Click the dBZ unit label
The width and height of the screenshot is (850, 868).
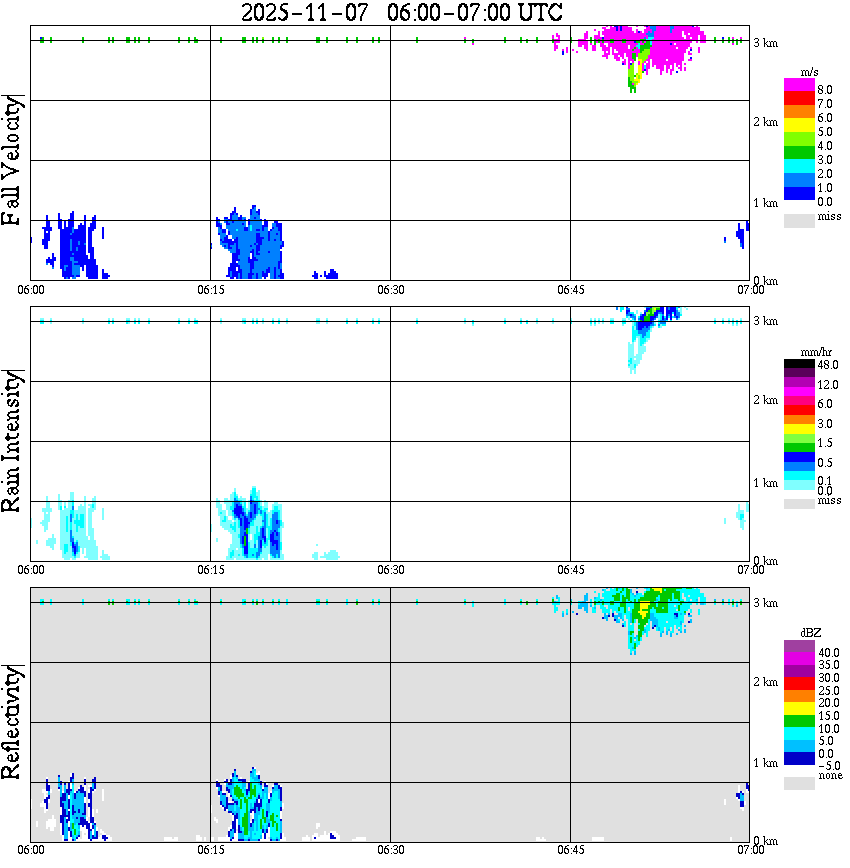click(811, 632)
